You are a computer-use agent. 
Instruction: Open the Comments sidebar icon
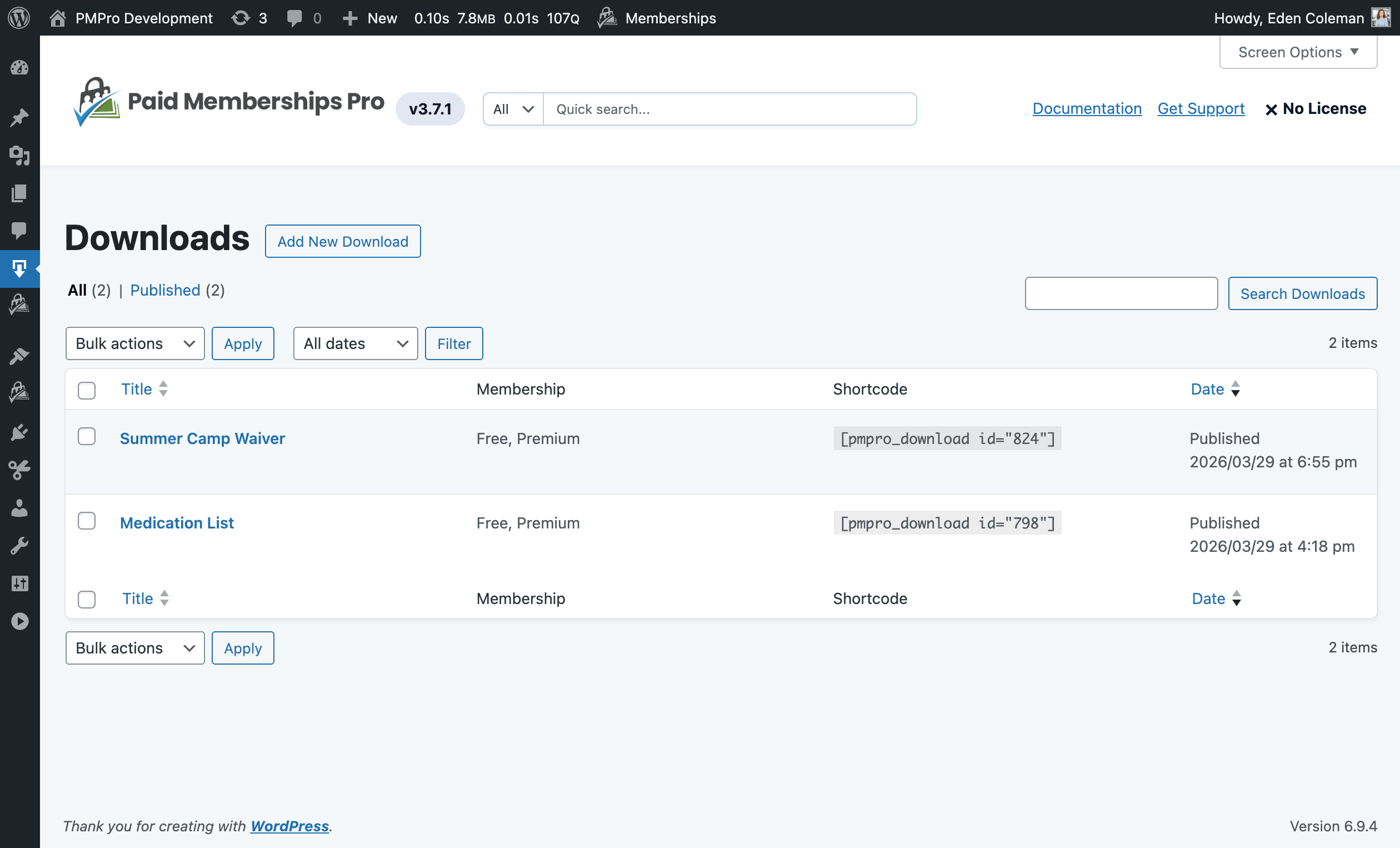20,230
